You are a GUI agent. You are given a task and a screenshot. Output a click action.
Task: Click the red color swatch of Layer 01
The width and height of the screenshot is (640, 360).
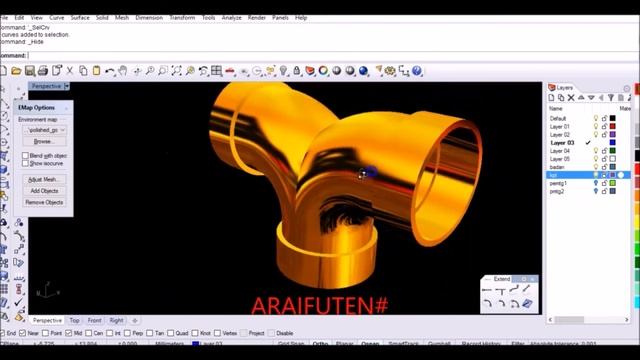(613, 127)
